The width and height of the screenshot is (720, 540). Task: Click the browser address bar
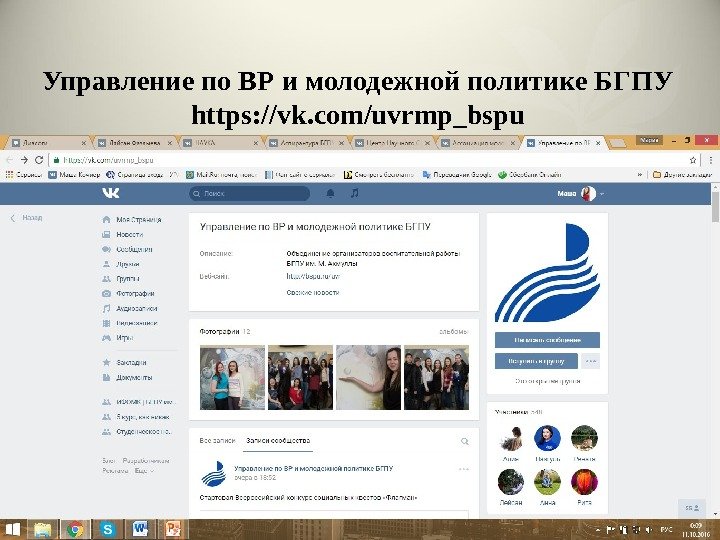coord(367,160)
